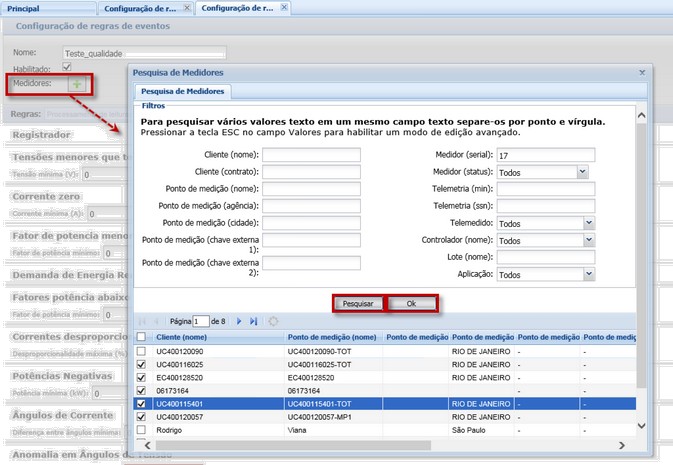Jump to last page of results
The width and height of the screenshot is (673, 465).
point(253,321)
